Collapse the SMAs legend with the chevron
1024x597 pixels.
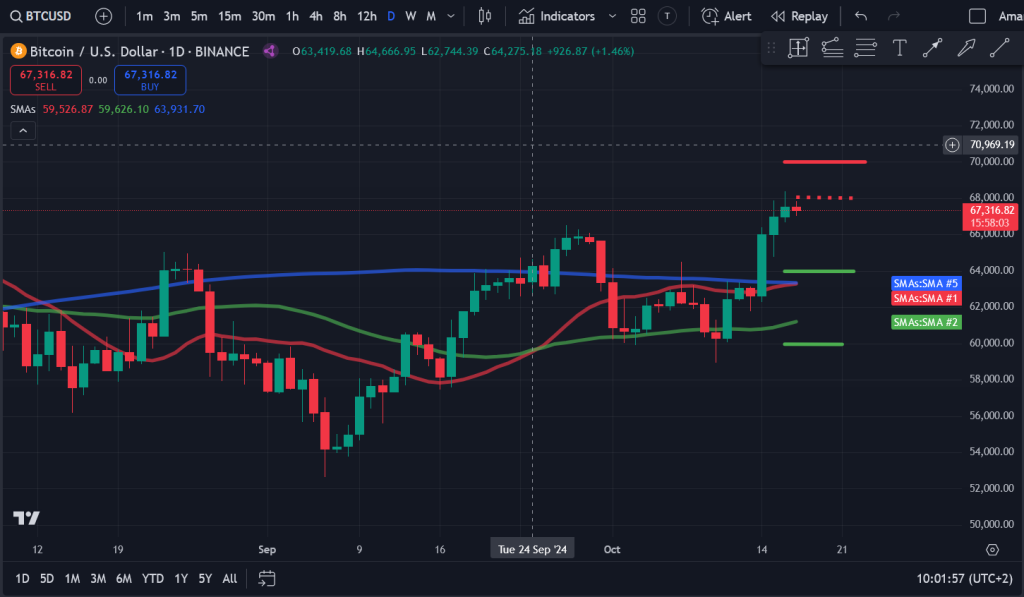click(22, 130)
